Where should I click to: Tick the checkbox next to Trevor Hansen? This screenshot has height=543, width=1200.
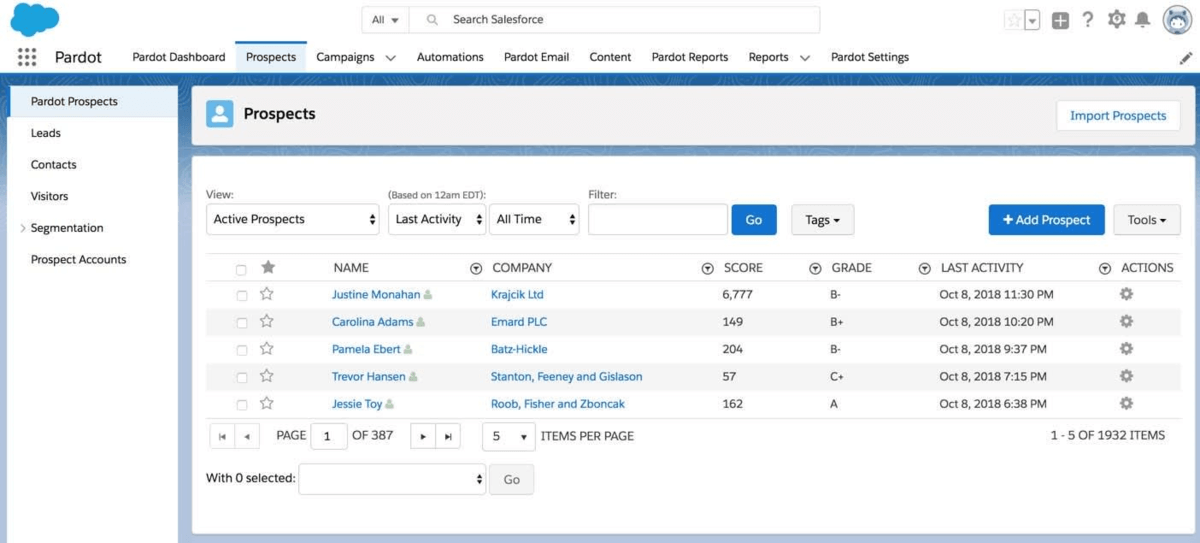tap(241, 378)
